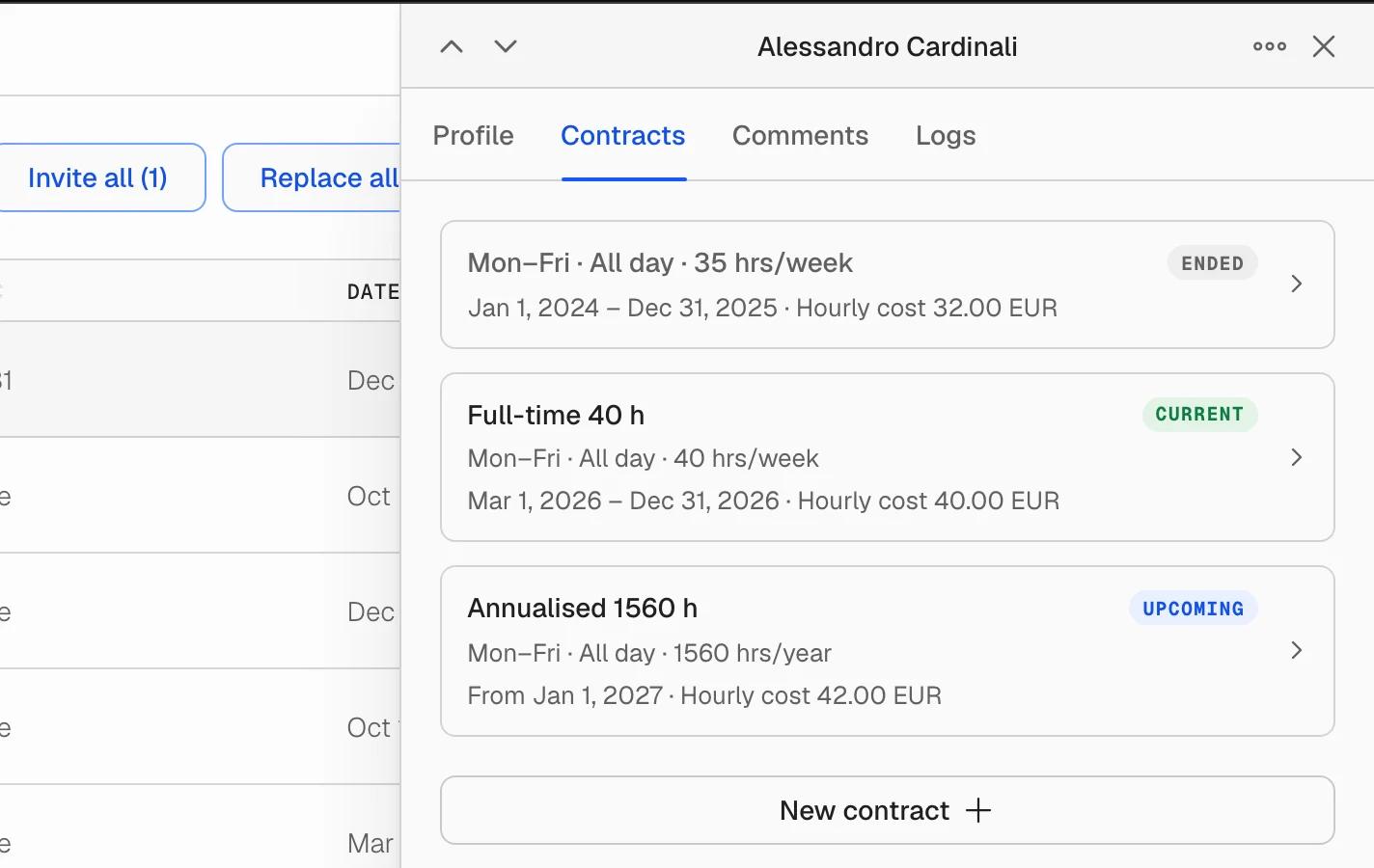
Task: Open the three-dot more options menu
Action: (1270, 46)
